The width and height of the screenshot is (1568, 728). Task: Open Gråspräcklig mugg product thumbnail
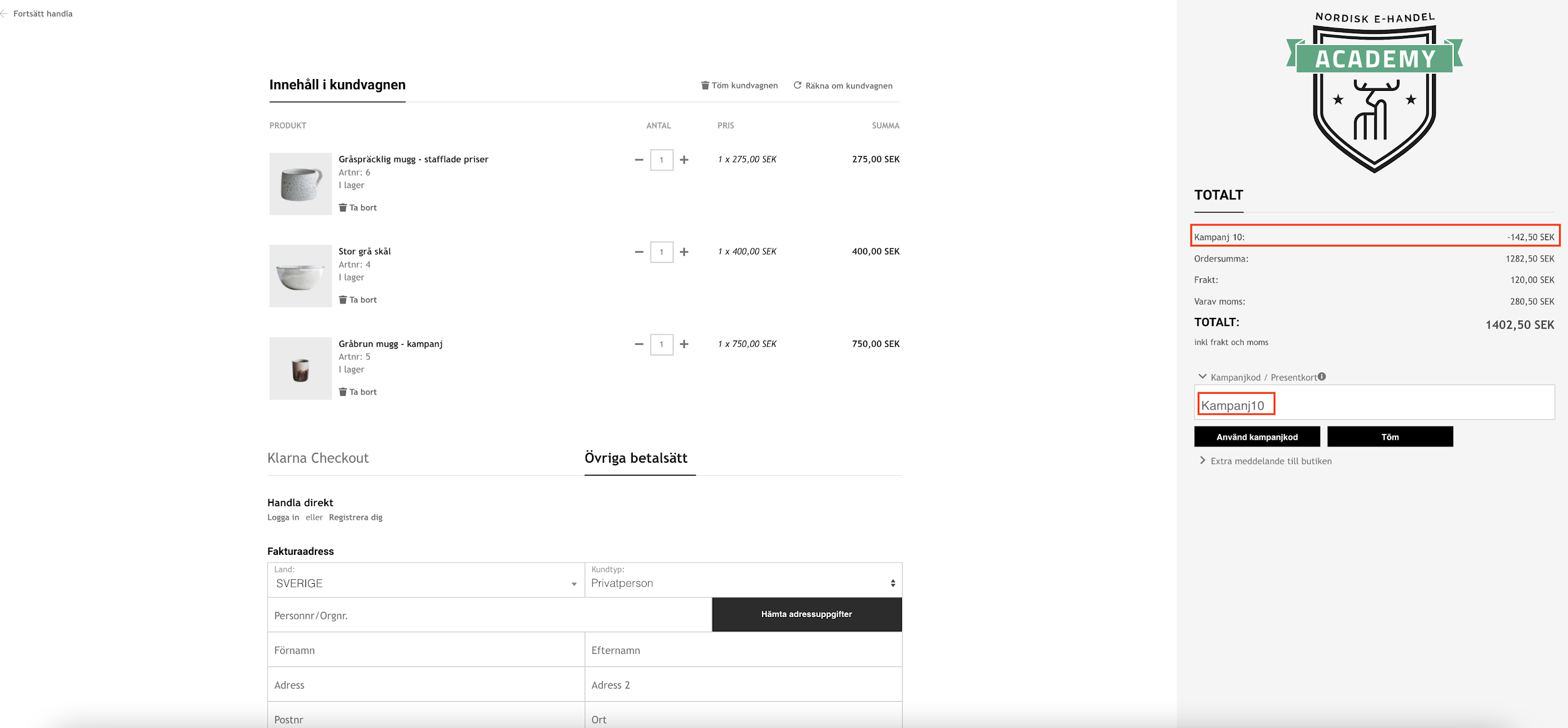click(300, 184)
